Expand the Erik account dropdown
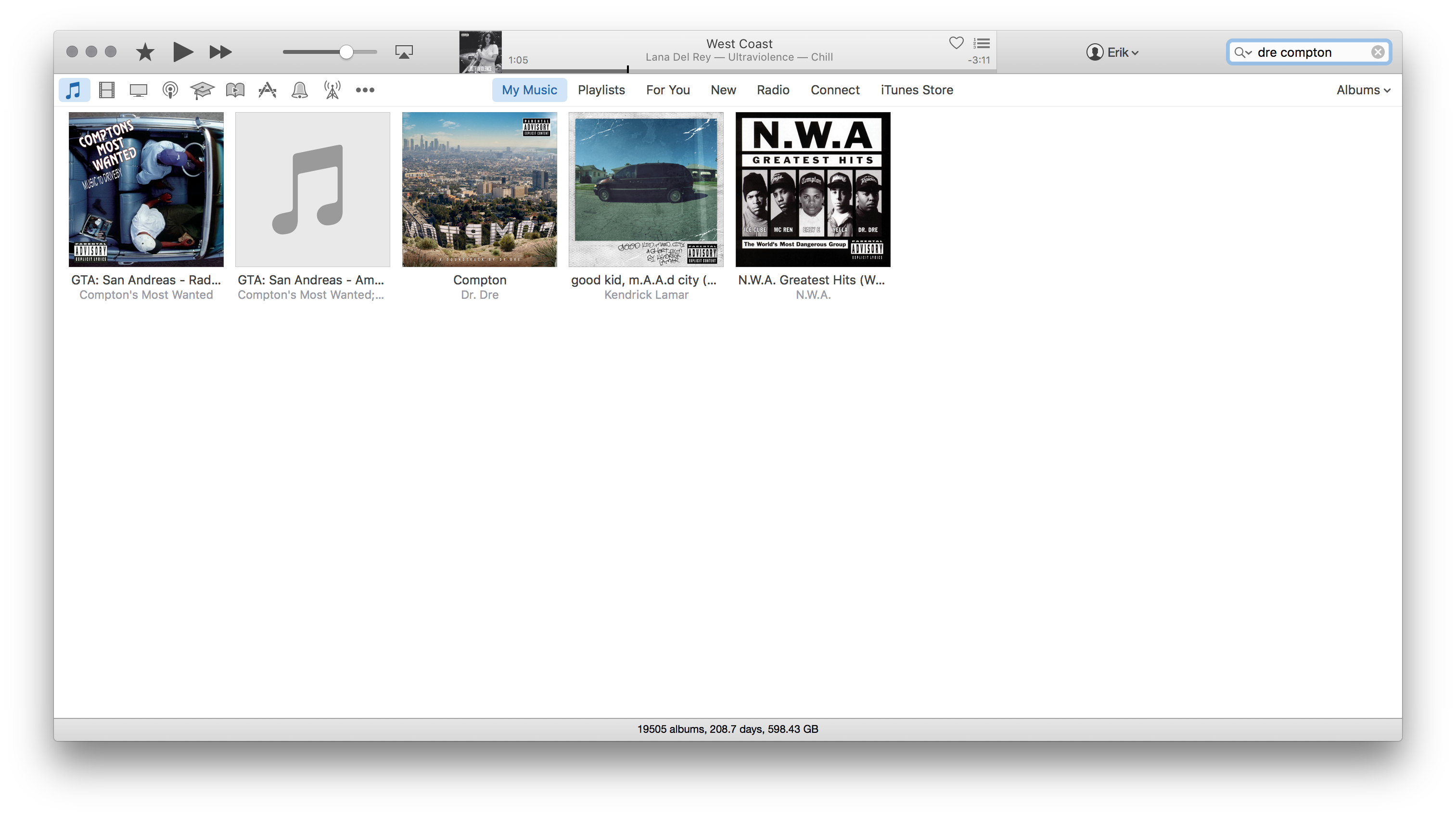 [x=1123, y=52]
